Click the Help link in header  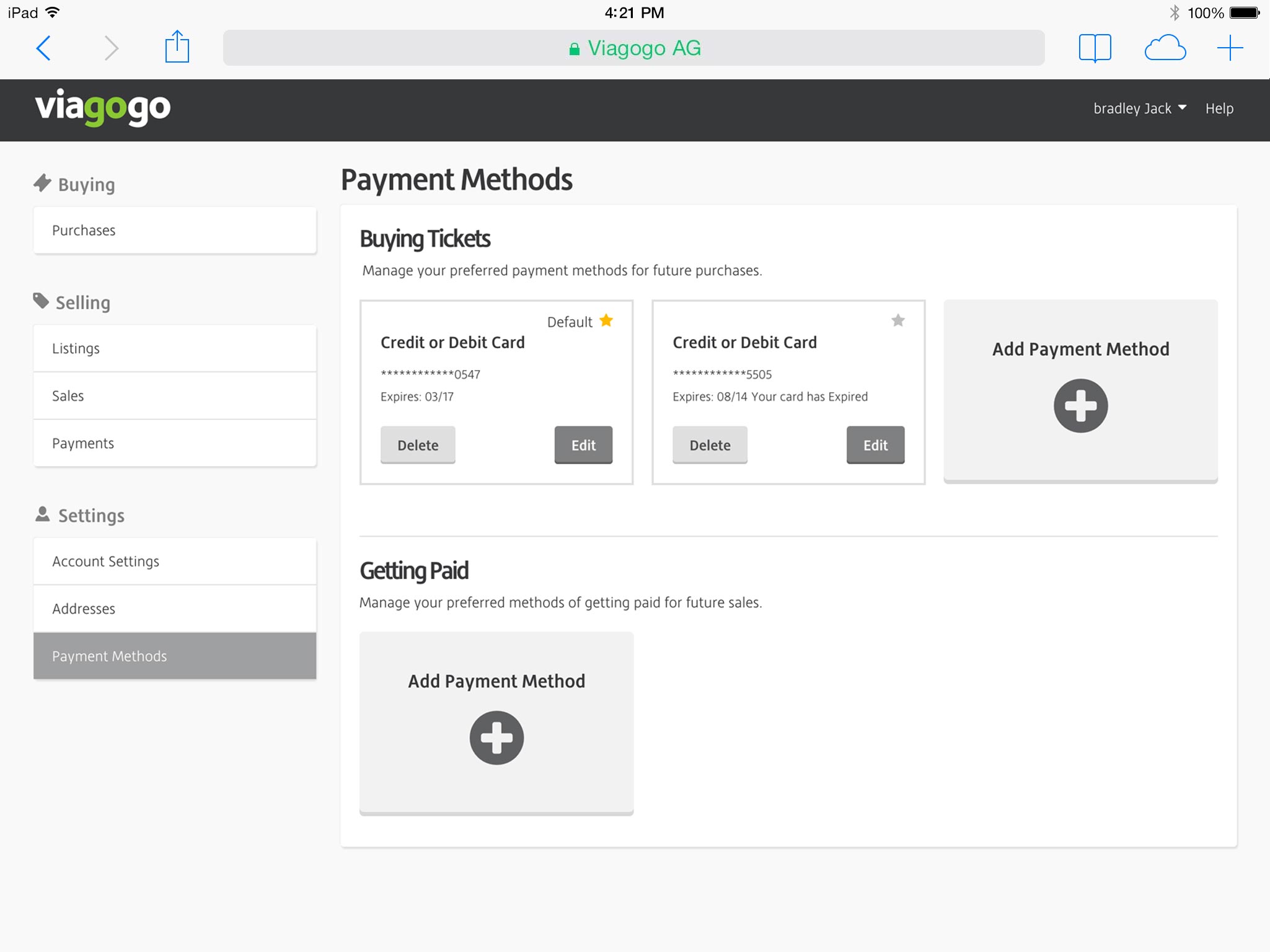(1219, 108)
